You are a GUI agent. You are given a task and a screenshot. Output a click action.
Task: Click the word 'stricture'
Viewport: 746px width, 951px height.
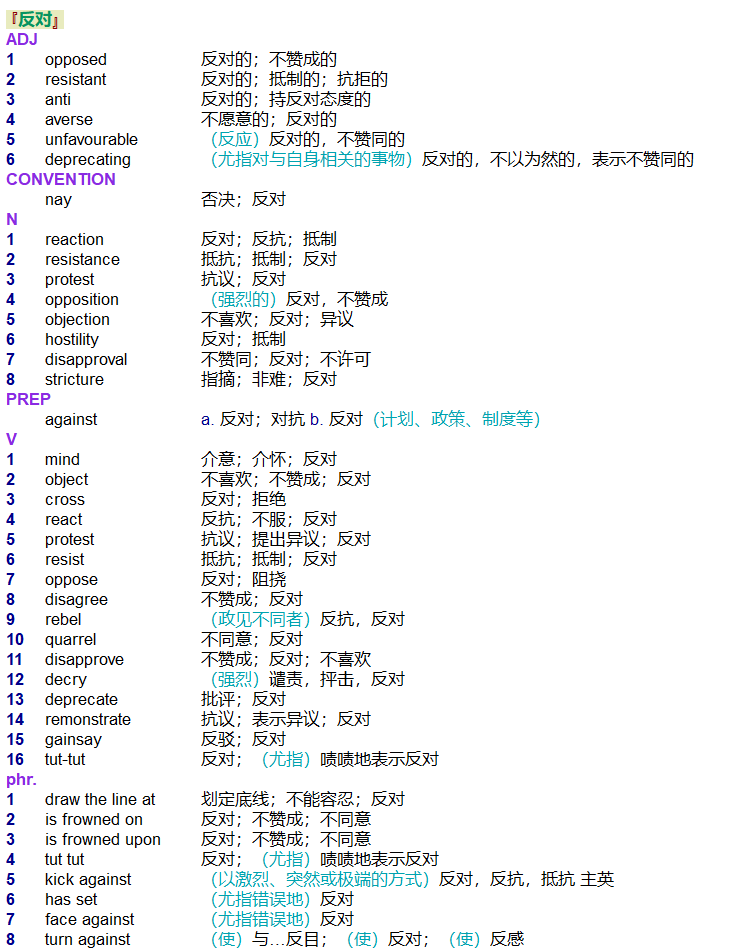click(75, 380)
